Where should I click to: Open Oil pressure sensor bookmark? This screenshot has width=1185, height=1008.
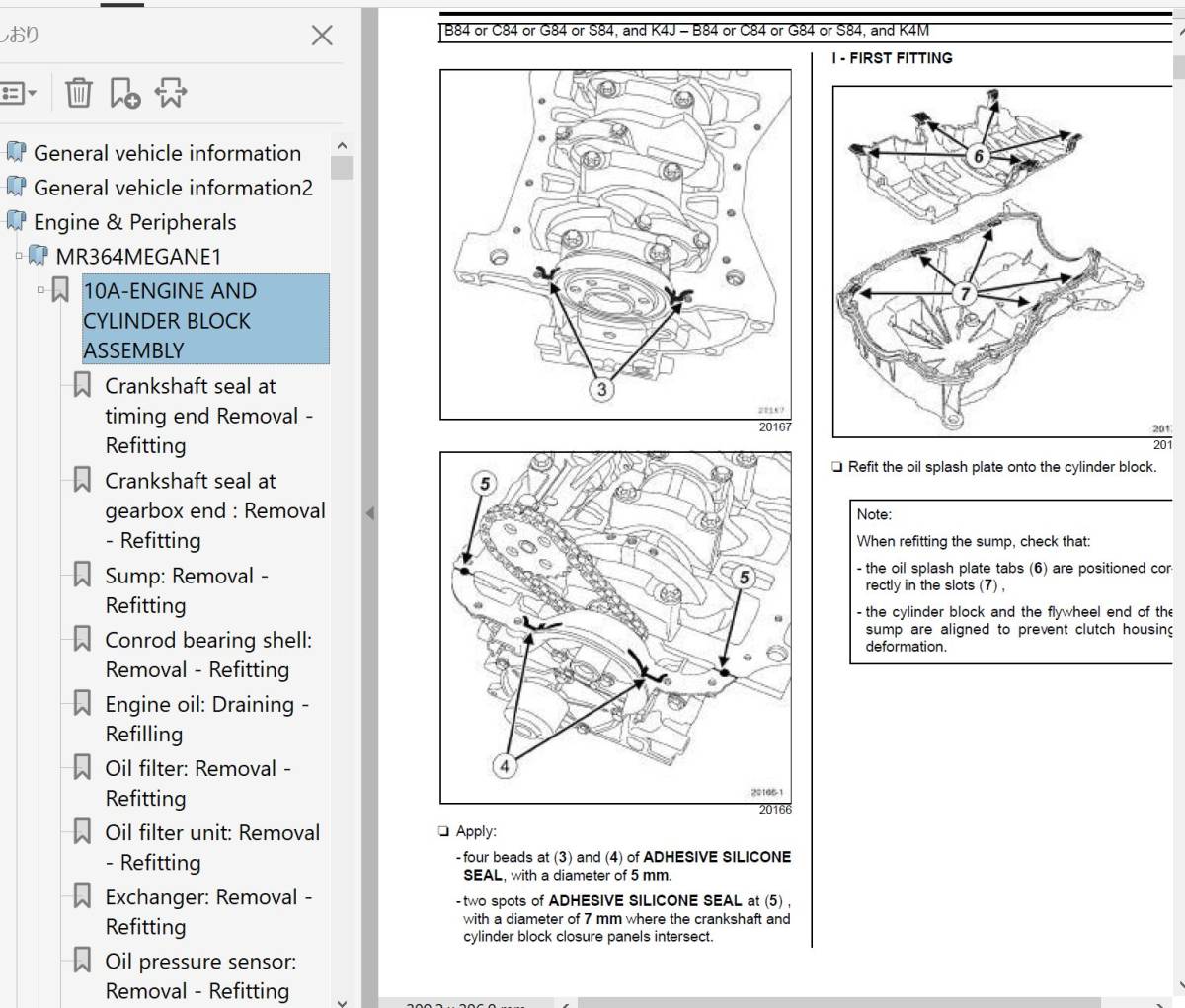[200, 975]
